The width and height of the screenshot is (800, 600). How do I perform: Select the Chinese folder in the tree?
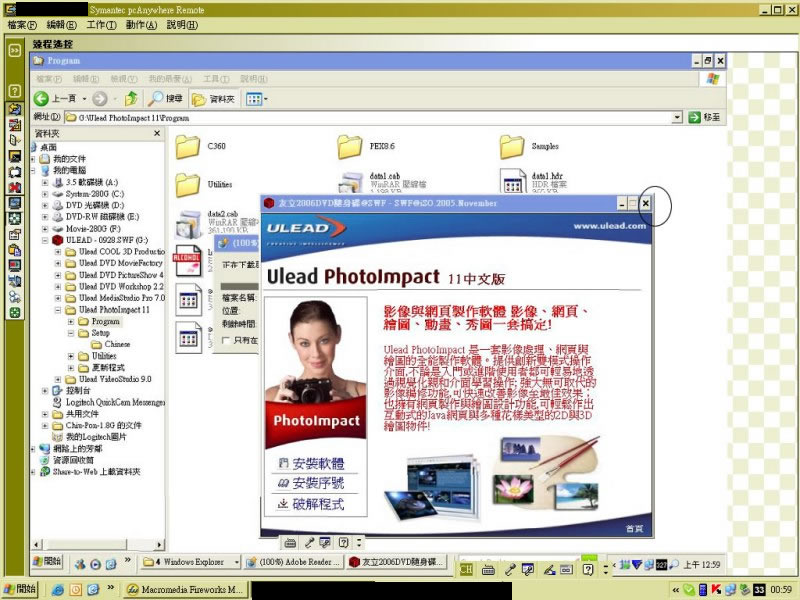pyautogui.click(x=117, y=344)
